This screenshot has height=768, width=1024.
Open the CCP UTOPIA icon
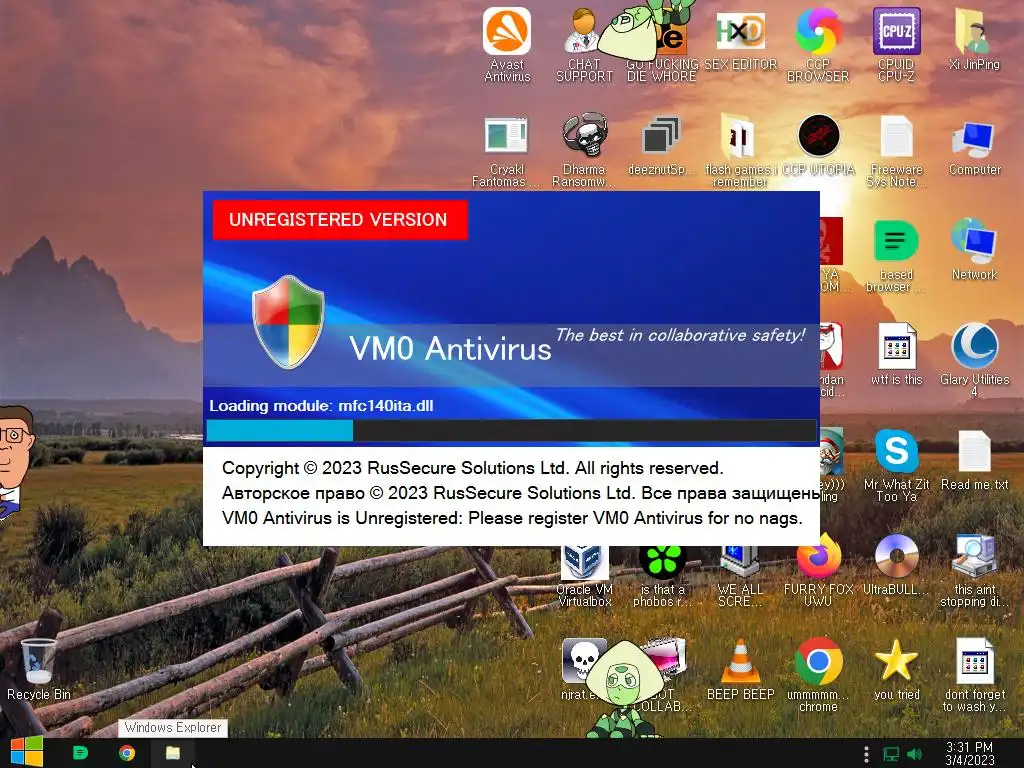(x=818, y=145)
